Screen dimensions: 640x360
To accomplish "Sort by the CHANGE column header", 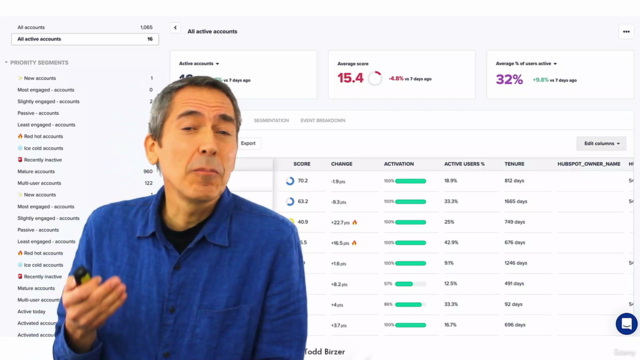I will click(342, 164).
